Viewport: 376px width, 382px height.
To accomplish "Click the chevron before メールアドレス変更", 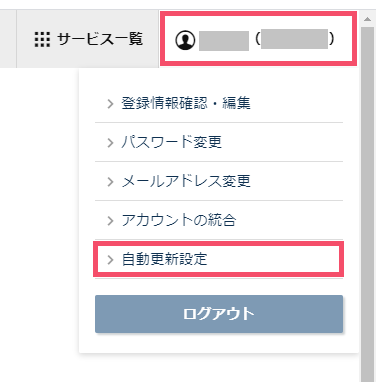I will pos(110,182).
